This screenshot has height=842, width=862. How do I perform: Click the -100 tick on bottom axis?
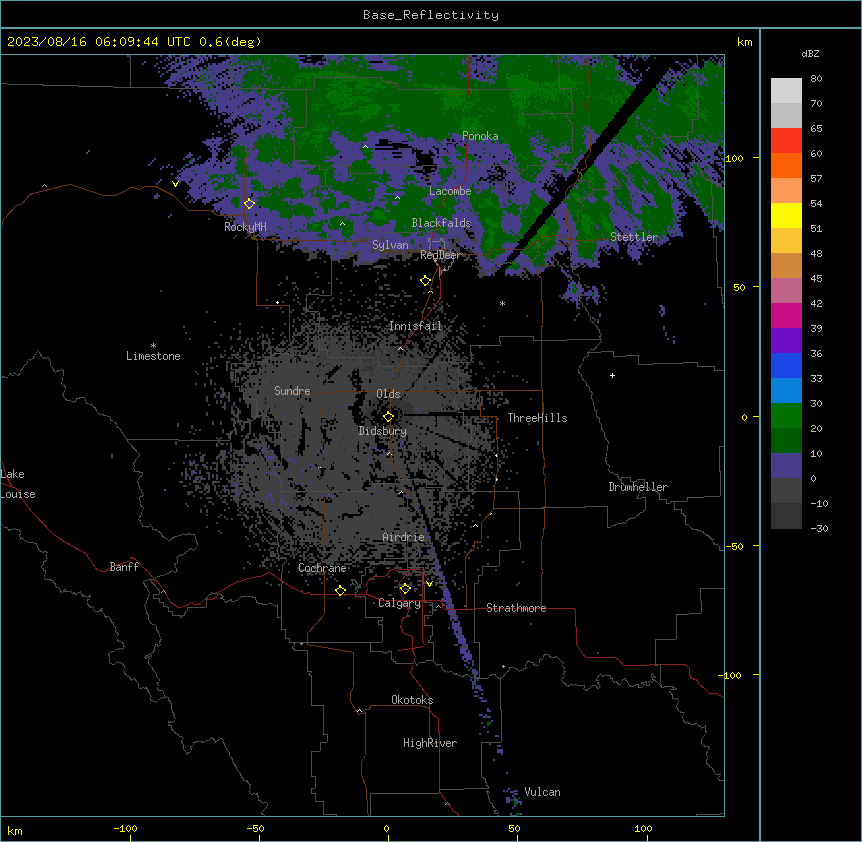125,828
